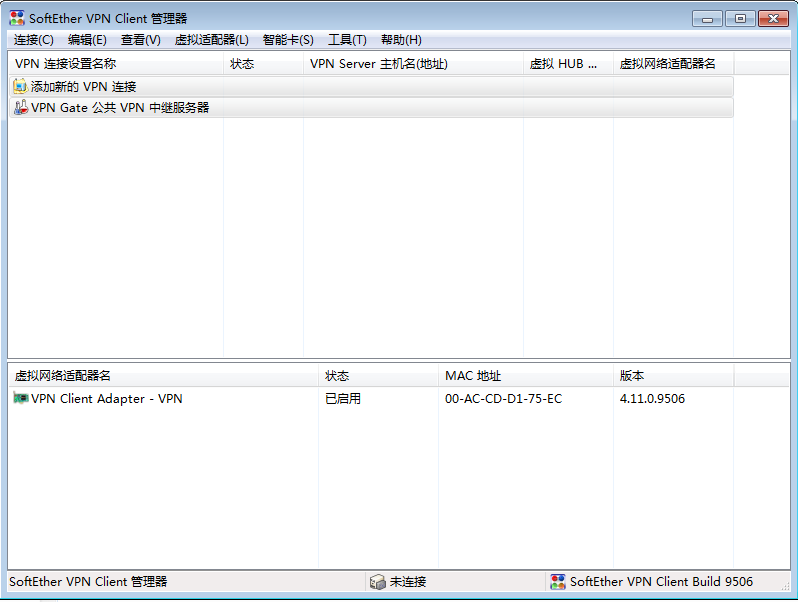Click 虚拟网络适配器名 header in adapter list
Image resolution: width=798 pixels, height=602 pixels.
(163, 376)
